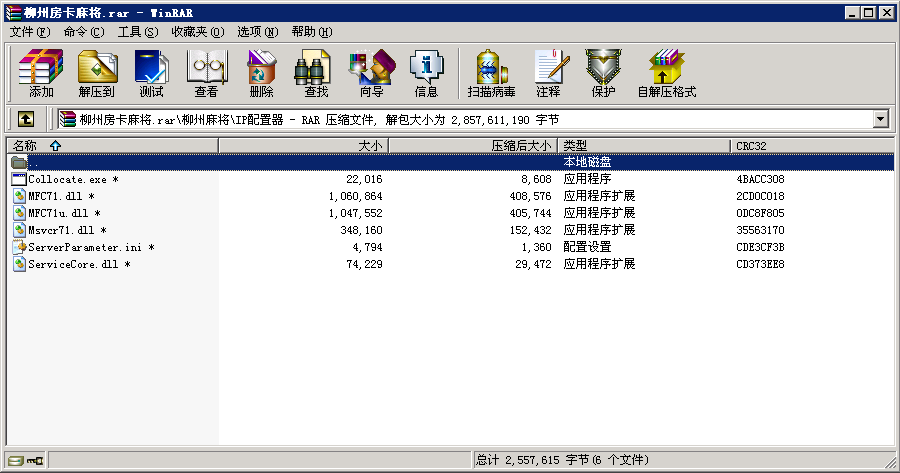Screen dimensions: 900x473
Task: Click the Extract To (解压到) icon
Action: point(96,73)
